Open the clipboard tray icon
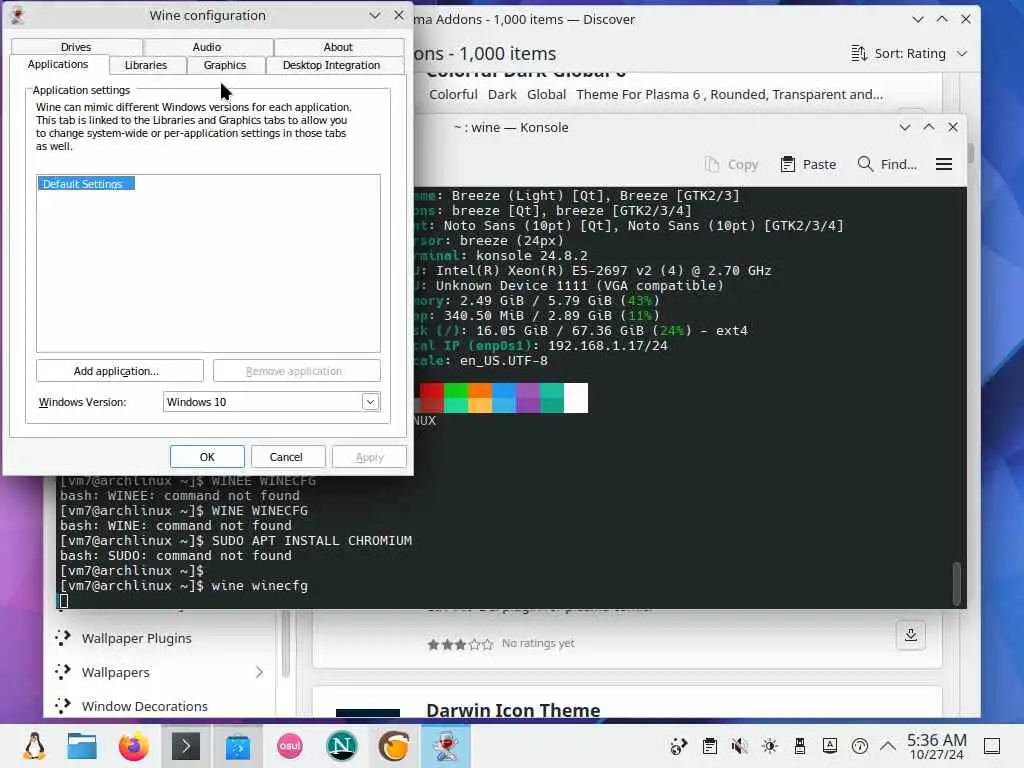1024x768 pixels. (x=710, y=746)
